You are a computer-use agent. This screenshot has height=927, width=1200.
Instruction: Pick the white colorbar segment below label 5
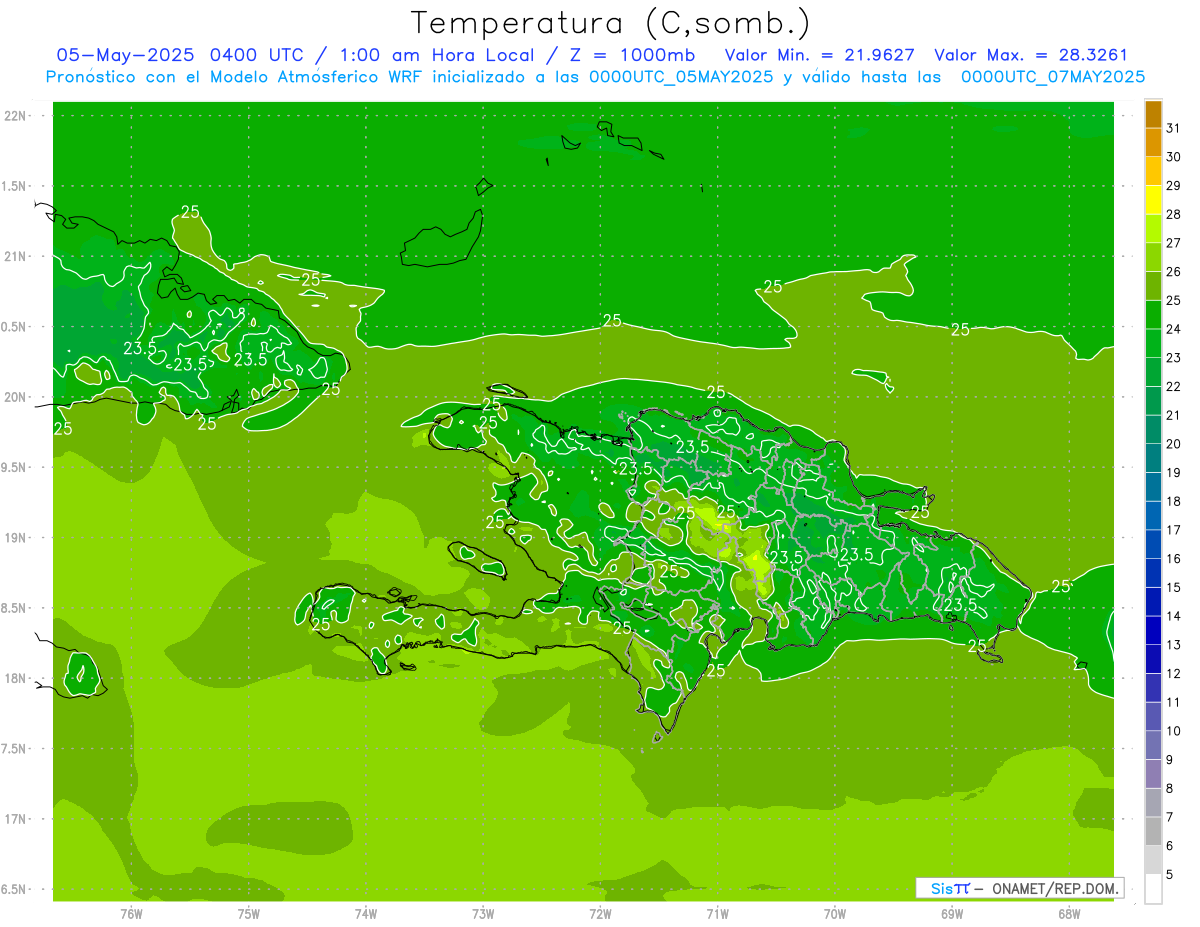click(x=1153, y=889)
